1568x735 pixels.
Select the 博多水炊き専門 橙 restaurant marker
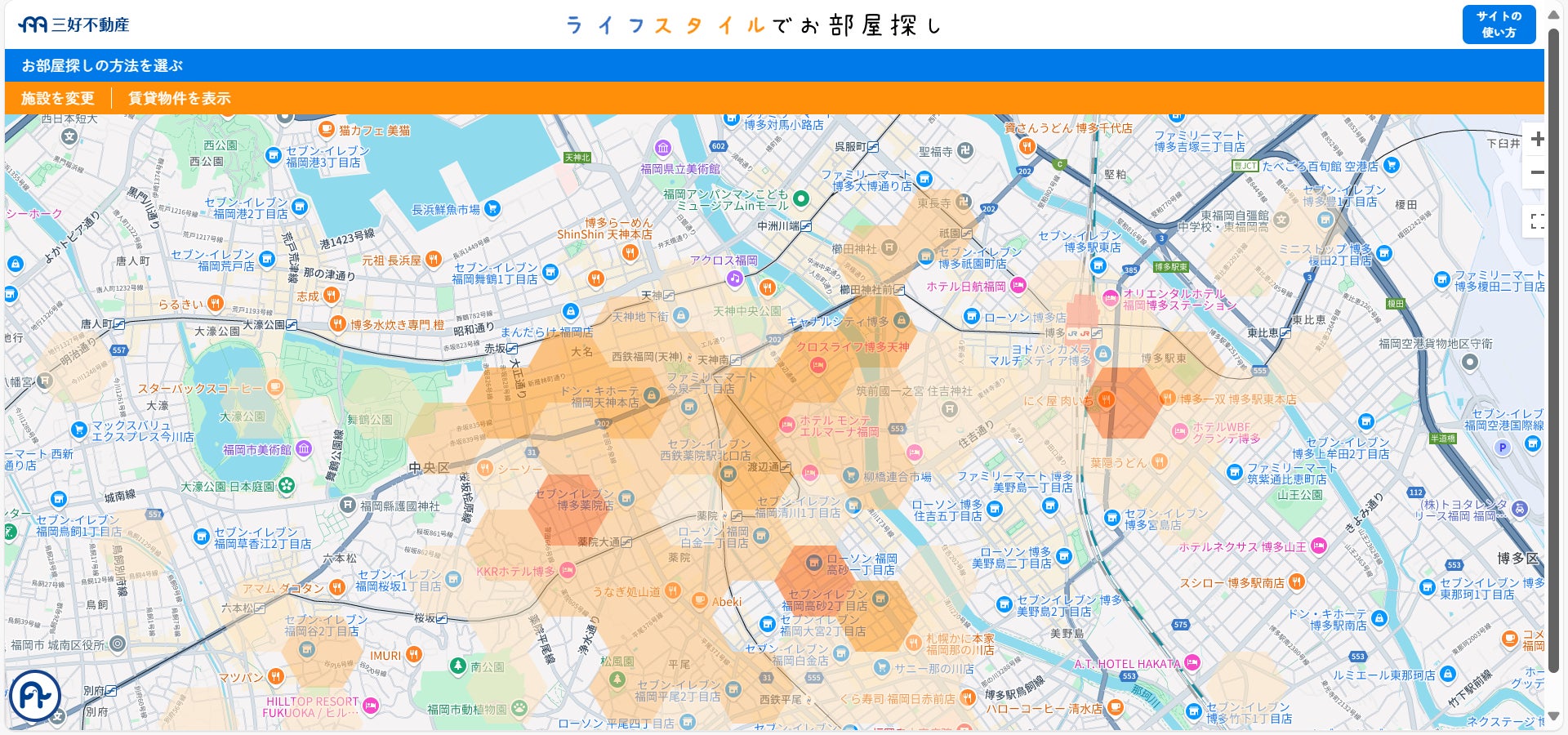pyautogui.click(x=337, y=324)
